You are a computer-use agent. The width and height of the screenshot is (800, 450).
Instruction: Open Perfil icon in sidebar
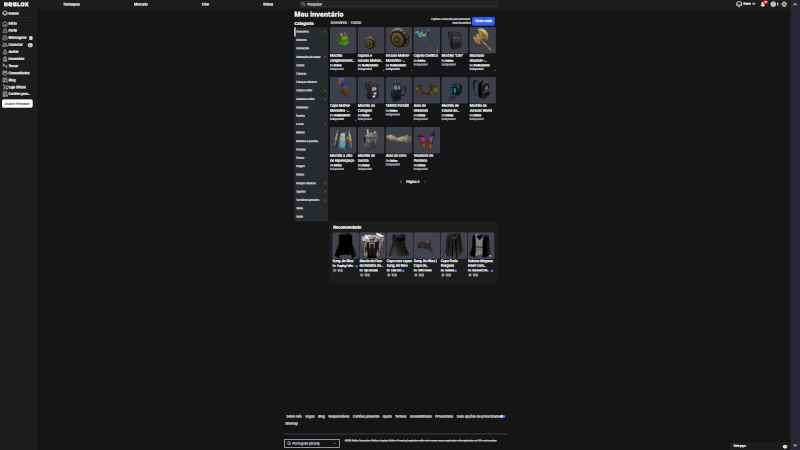pos(5,31)
